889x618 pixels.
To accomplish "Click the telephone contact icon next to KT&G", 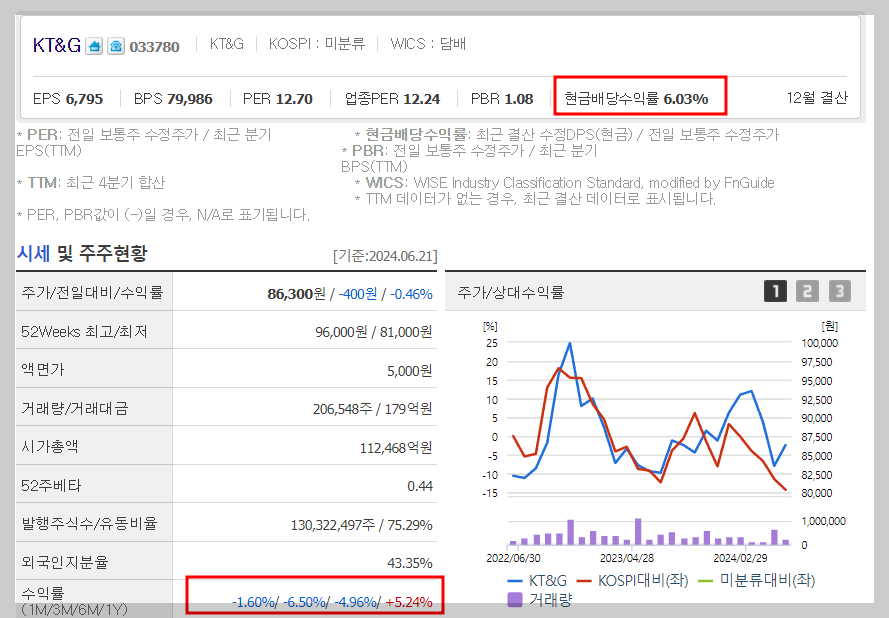I will click(x=116, y=46).
